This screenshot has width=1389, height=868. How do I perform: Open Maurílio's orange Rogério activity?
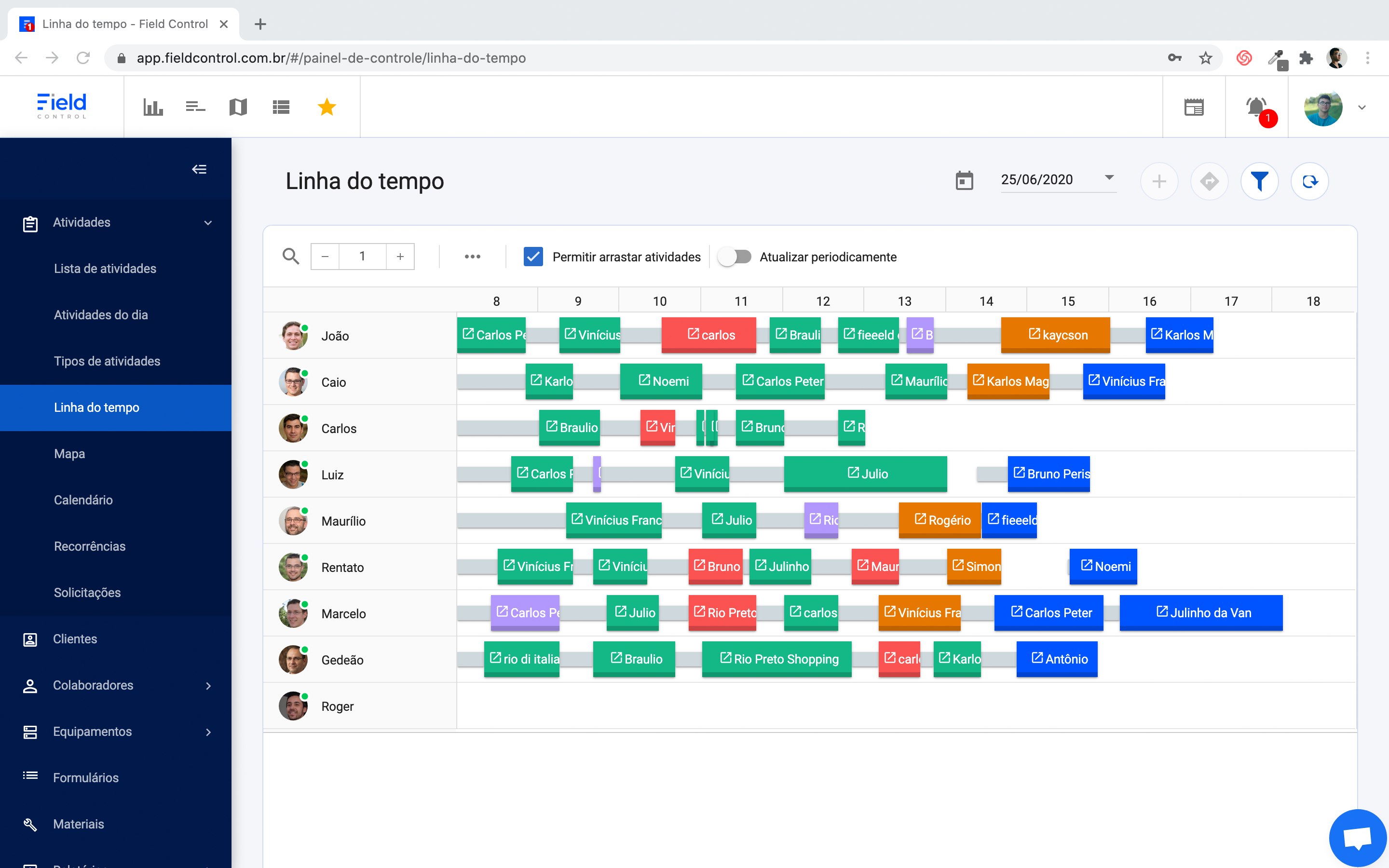(940, 520)
